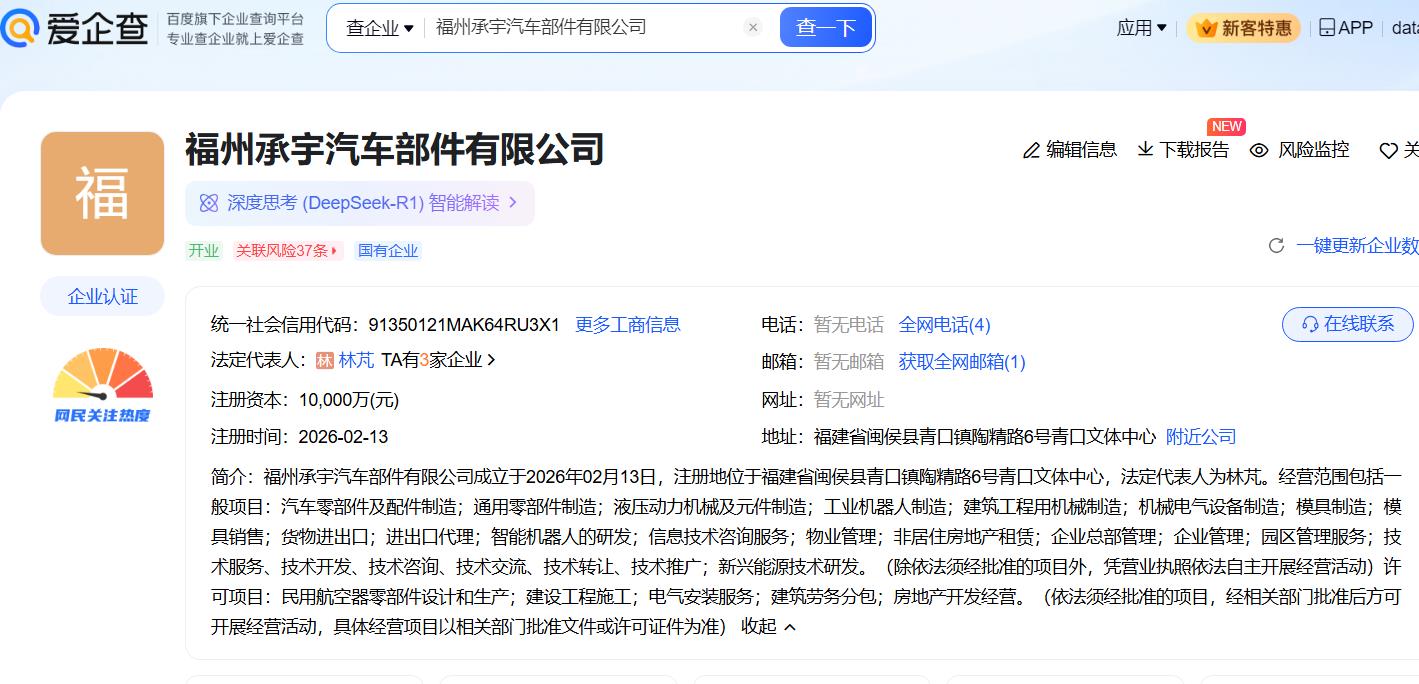This screenshot has height=684, width=1419.
Task: Open the 查企业 search type dropdown
Action: [x=379, y=28]
